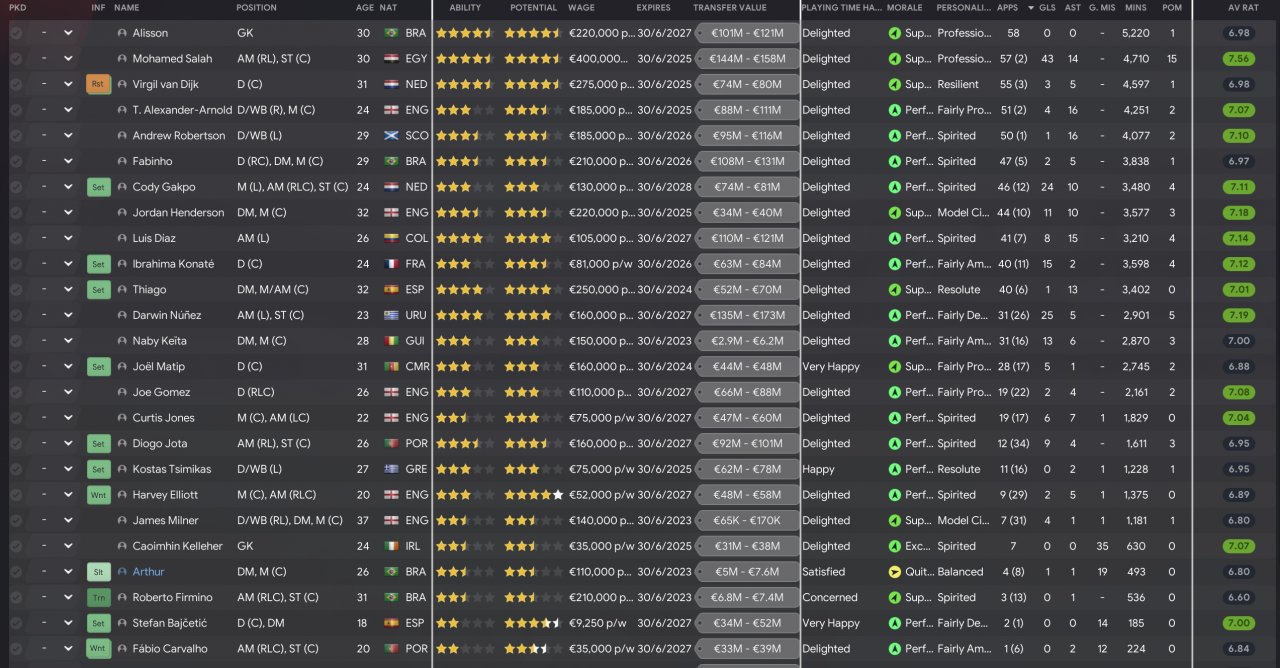1280x668 pixels.
Task: Click Darwin Núñez's transfer value button
Action: coord(746,315)
